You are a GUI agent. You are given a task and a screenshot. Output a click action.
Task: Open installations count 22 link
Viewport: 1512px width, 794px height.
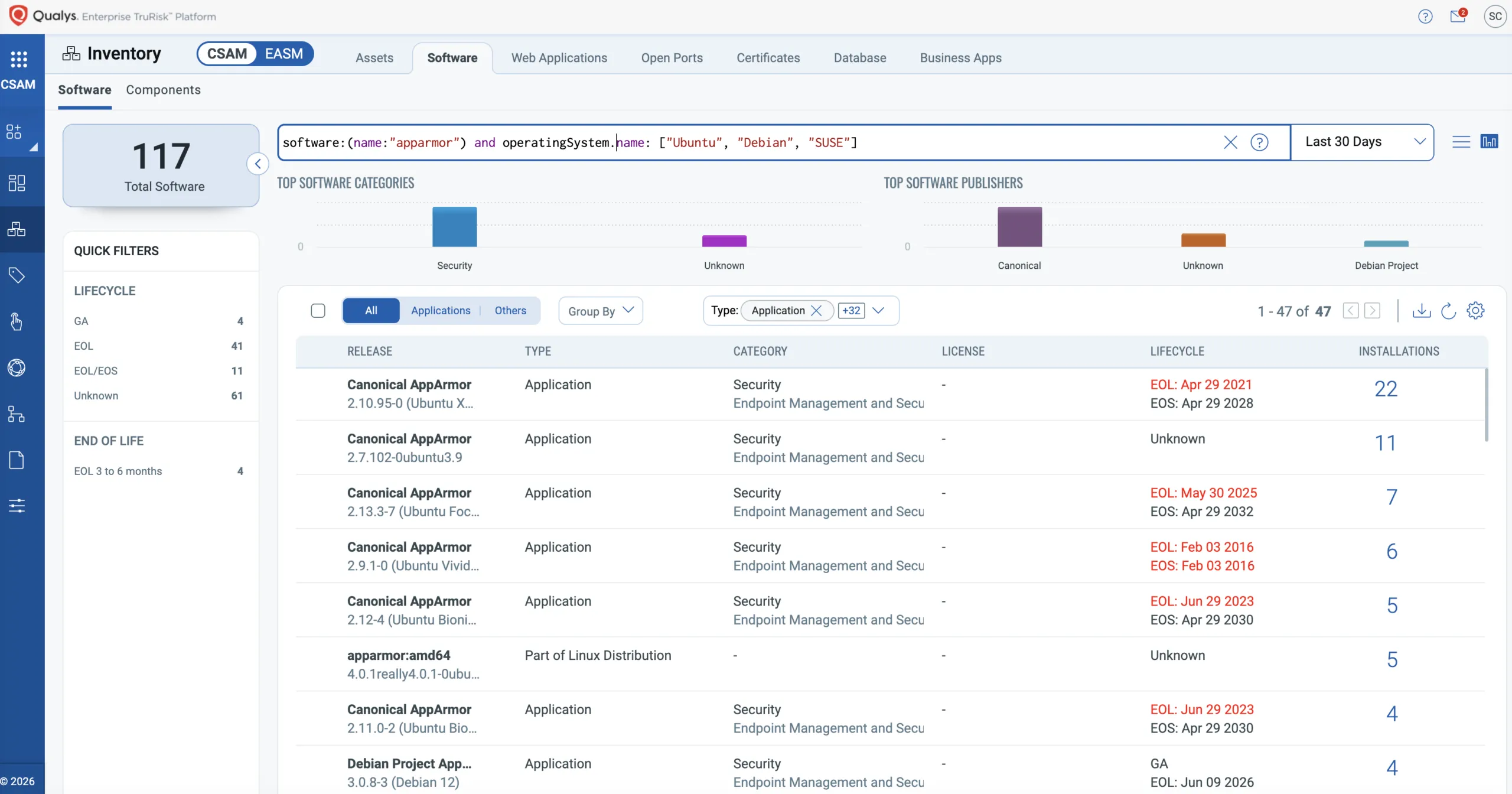(x=1385, y=389)
